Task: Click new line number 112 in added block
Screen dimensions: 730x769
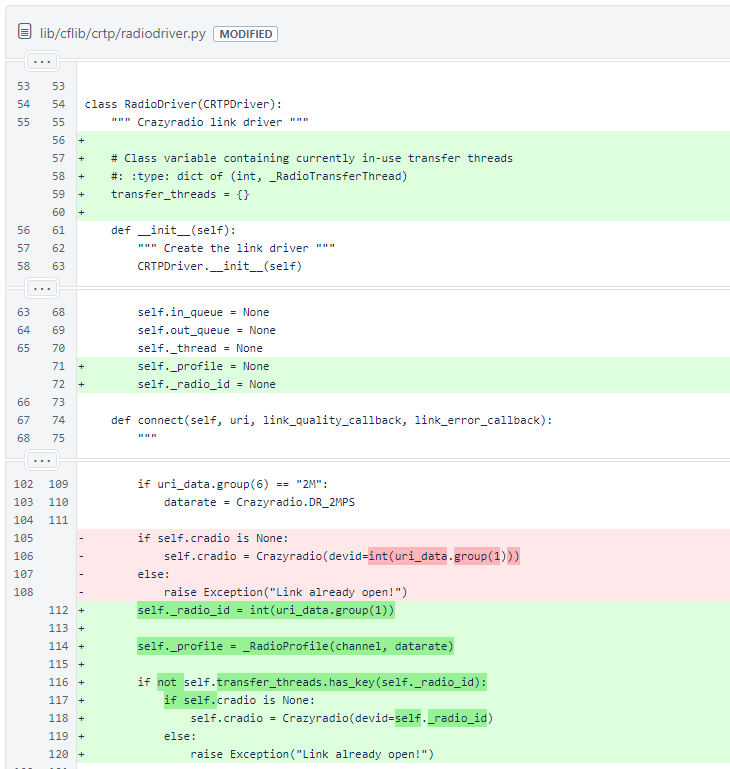Action: click(58, 610)
